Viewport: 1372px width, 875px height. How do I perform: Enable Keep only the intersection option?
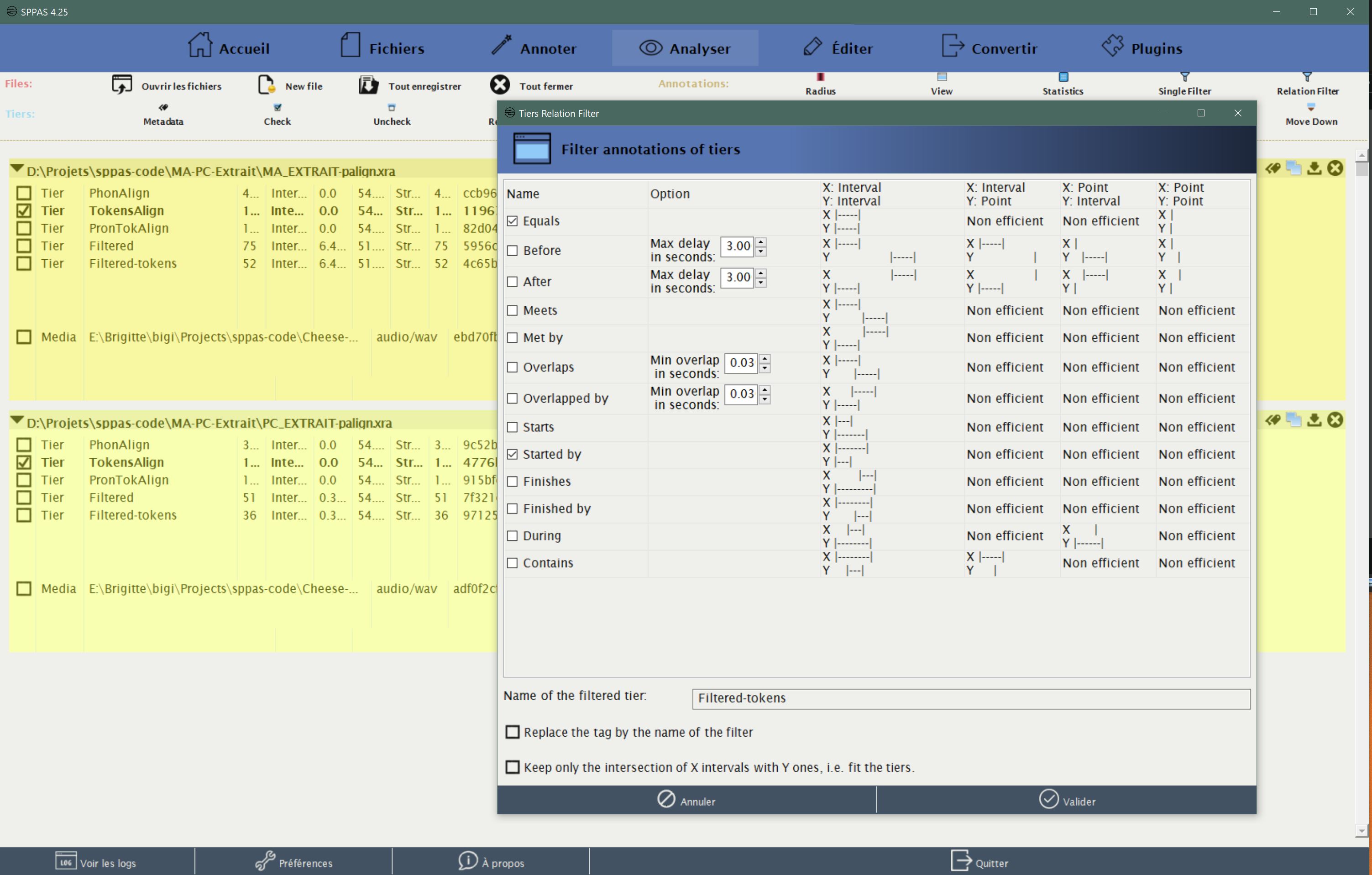pos(513,767)
